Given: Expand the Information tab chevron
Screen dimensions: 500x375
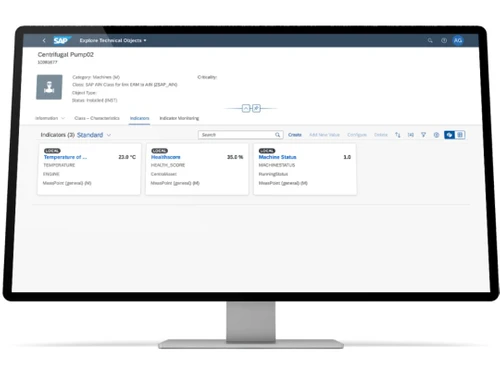Looking at the screenshot, I should pyautogui.click(x=63, y=118).
